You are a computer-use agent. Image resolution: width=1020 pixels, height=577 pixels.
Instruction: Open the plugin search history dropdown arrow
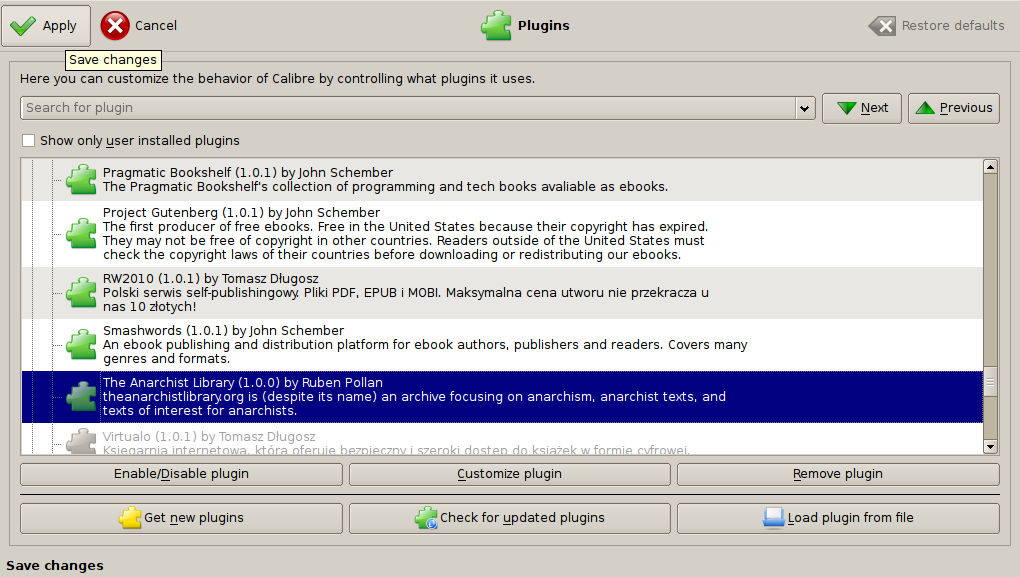805,108
